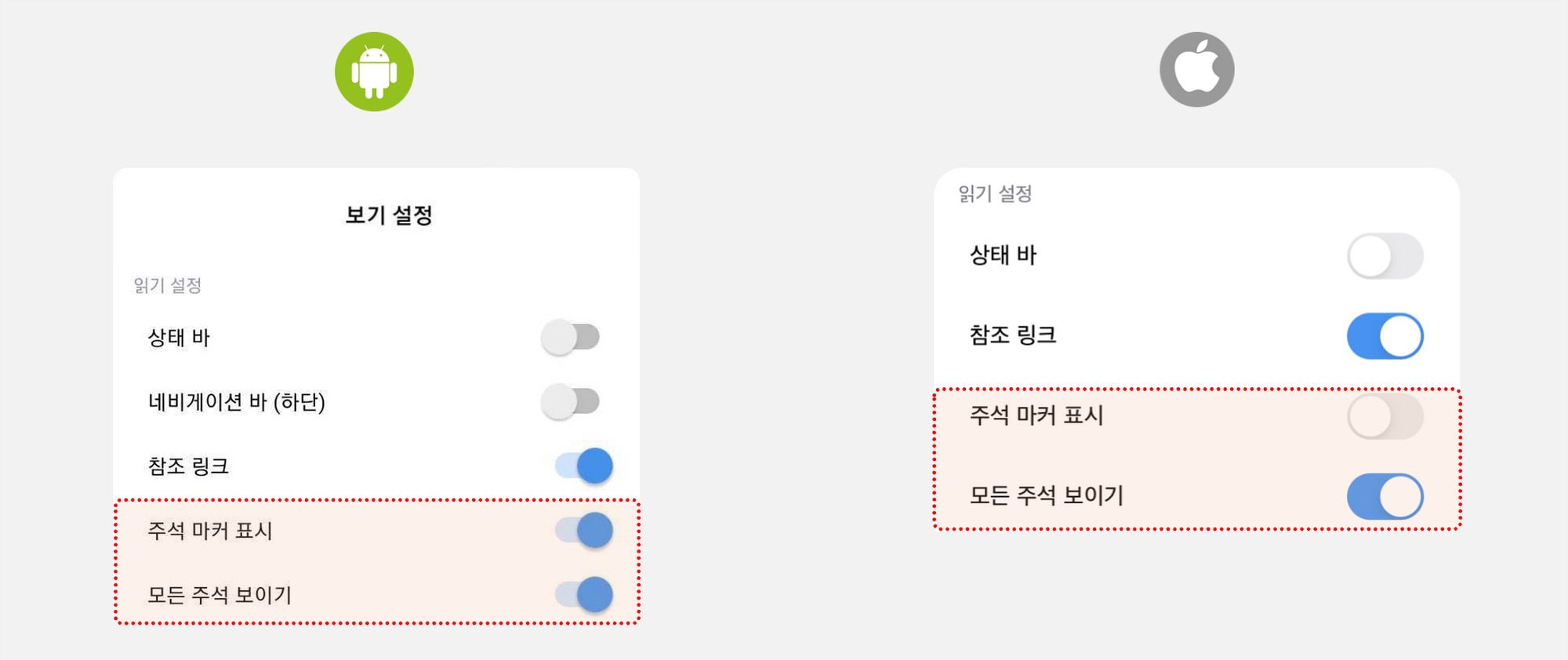Select 참조 링크 label in the Android panel
Image resolution: width=1568 pixels, height=660 pixels.
tap(188, 466)
